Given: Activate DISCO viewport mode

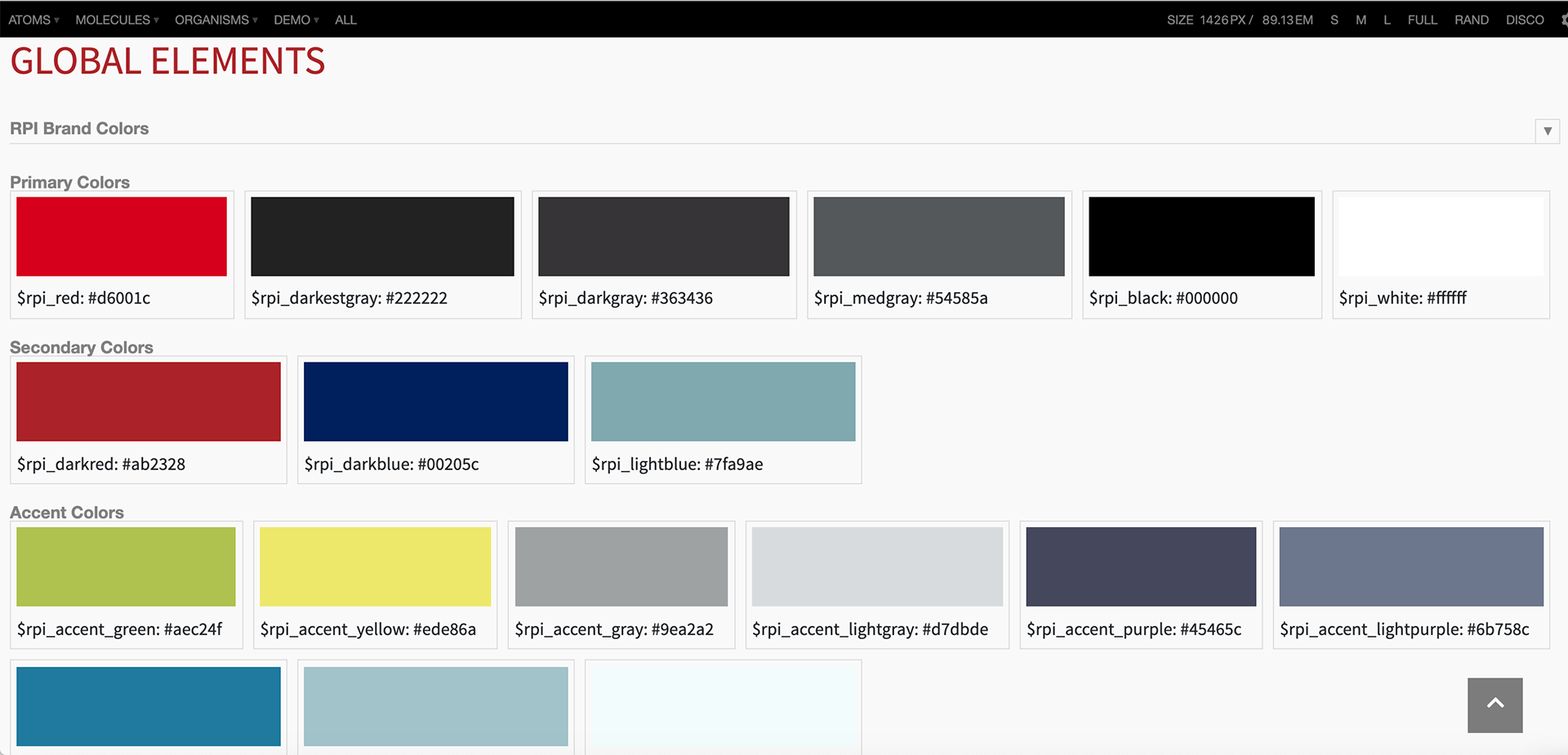Looking at the screenshot, I should point(1525,20).
